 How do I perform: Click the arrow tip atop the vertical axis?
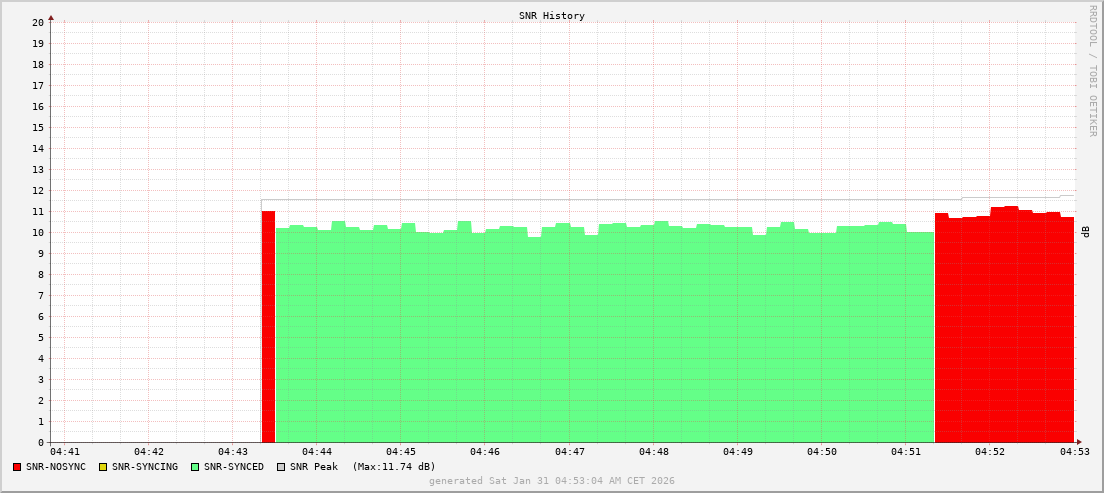coord(51,17)
